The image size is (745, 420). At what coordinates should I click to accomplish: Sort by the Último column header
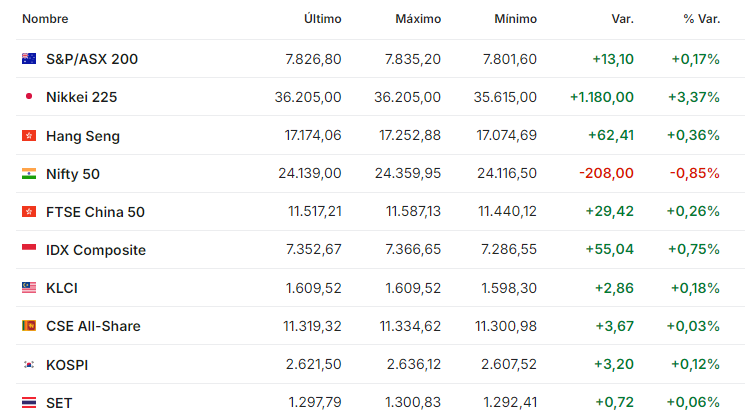point(323,19)
